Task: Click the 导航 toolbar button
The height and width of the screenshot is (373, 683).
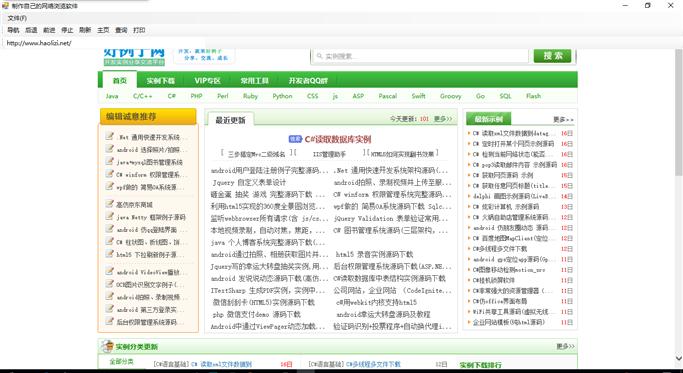Action: [x=13, y=30]
